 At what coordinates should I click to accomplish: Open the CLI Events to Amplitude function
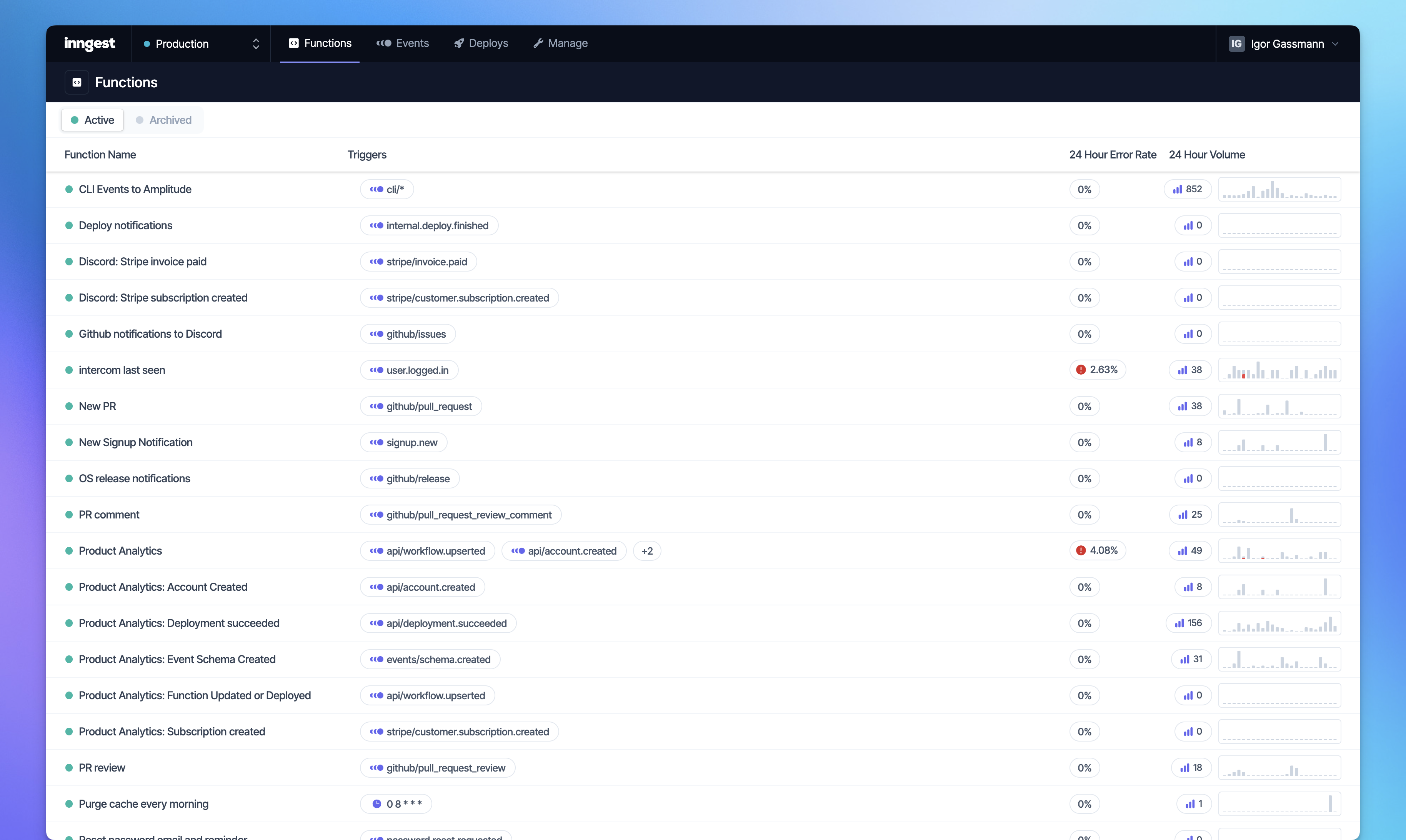pyautogui.click(x=135, y=189)
